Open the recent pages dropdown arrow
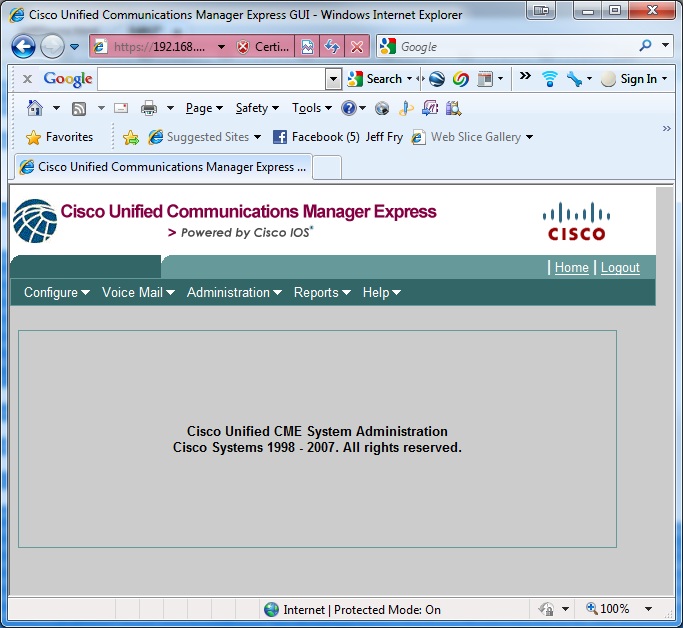The image size is (683, 628). pos(74,47)
